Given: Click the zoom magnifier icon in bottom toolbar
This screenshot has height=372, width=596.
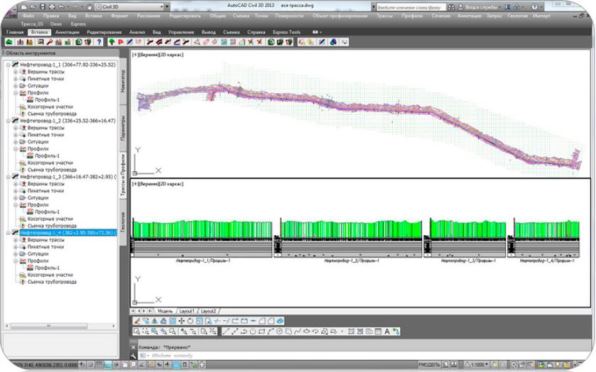Looking at the screenshot, I should tap(137, 332).
